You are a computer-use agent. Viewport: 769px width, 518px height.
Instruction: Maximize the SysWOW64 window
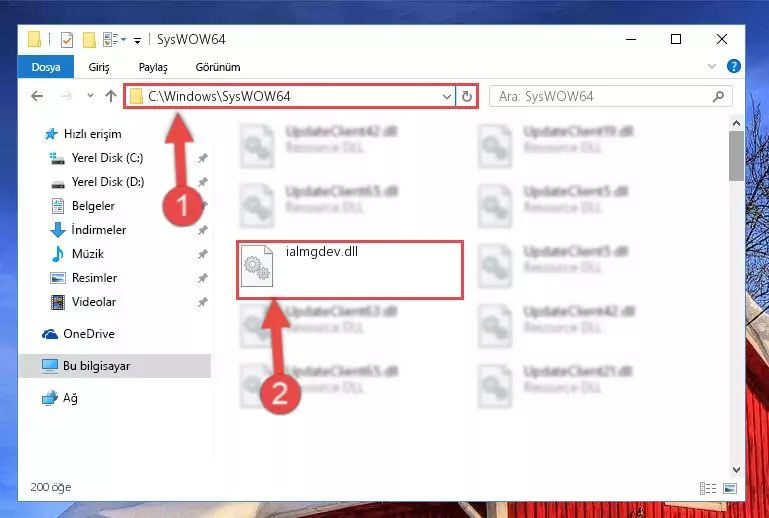coord(676,39)
